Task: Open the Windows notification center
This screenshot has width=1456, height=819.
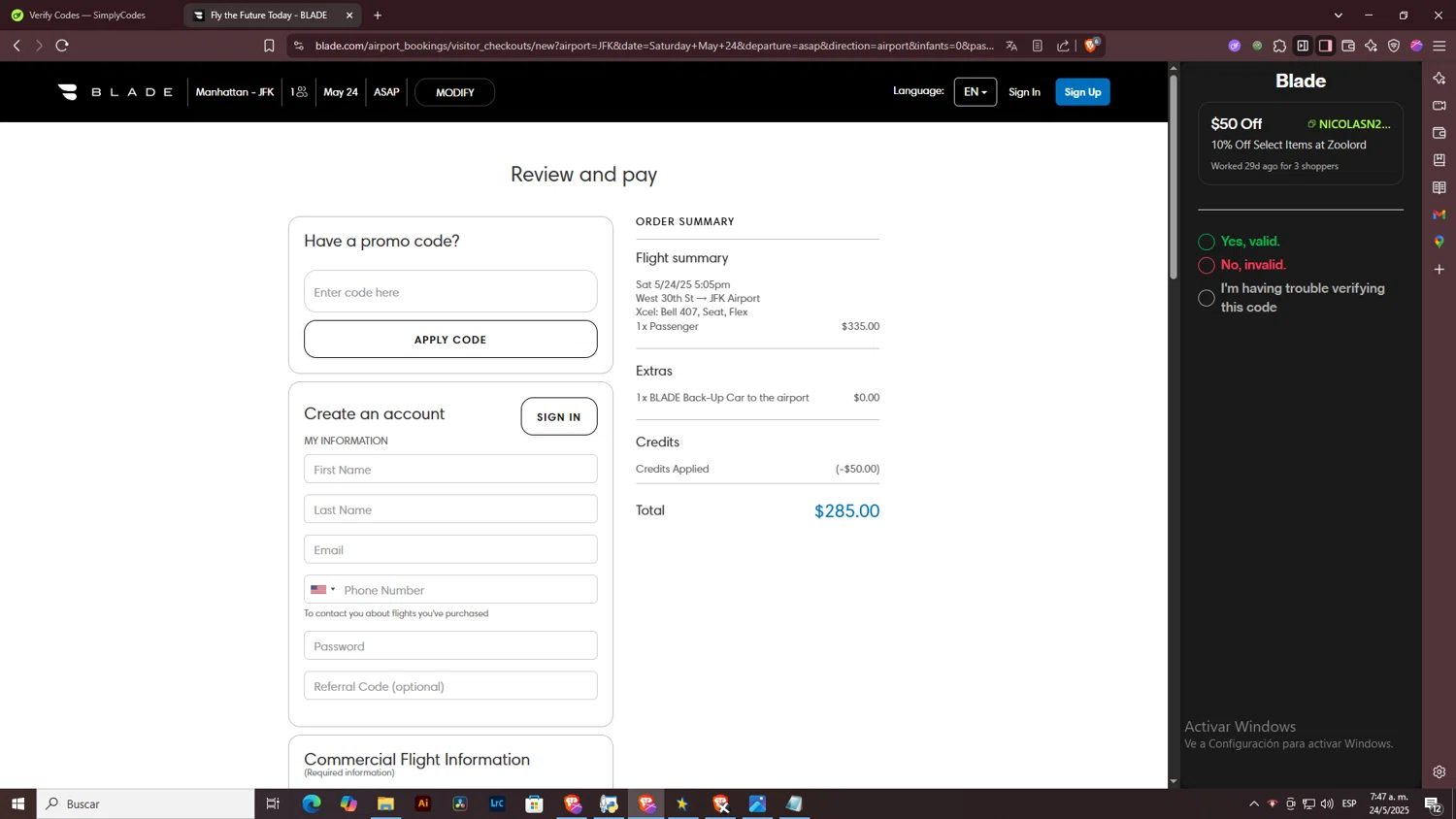Action: click(x=1433, y=803)
